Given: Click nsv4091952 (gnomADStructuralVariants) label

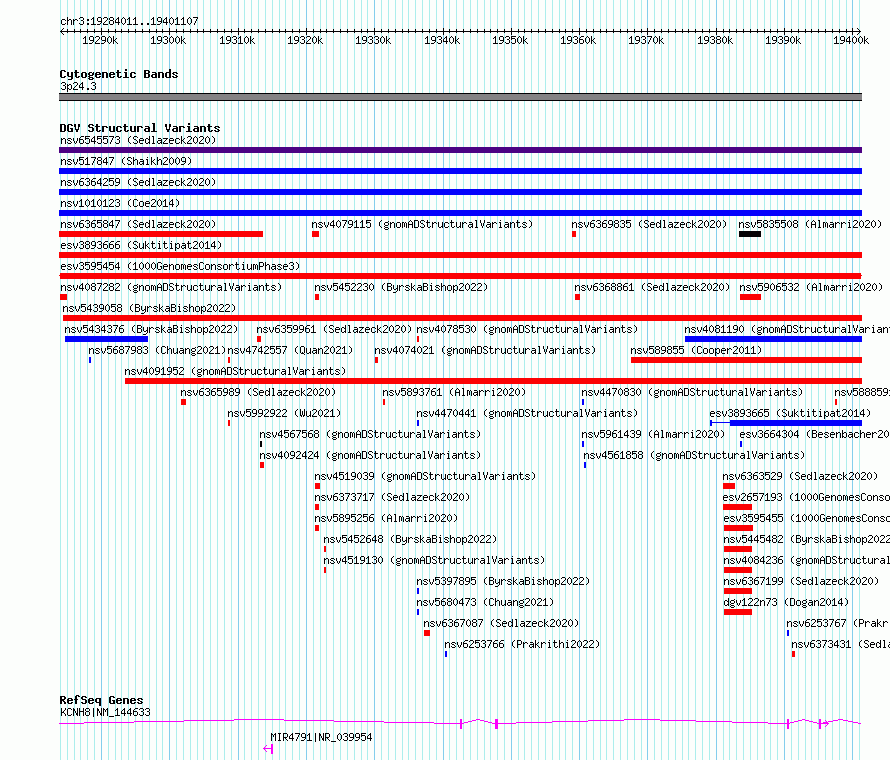Looking at the screenshot, I should [235, 371].
